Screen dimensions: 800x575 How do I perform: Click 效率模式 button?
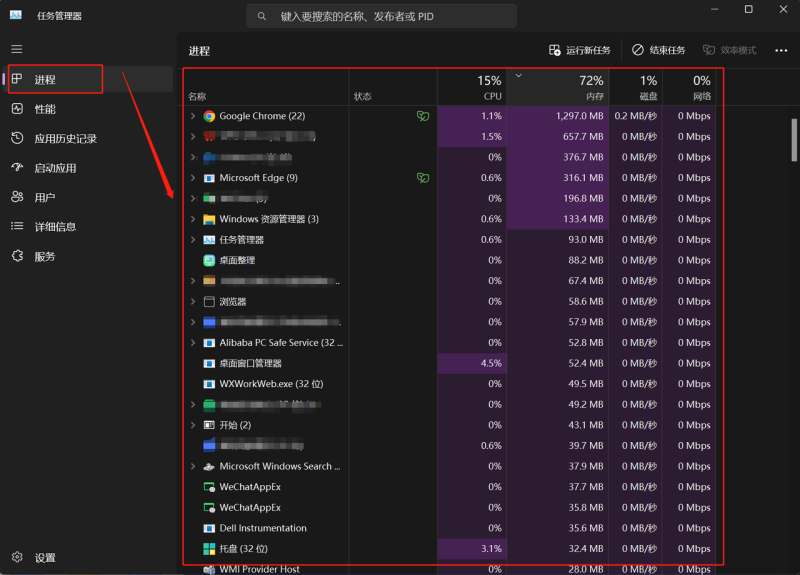click(730, 50)
